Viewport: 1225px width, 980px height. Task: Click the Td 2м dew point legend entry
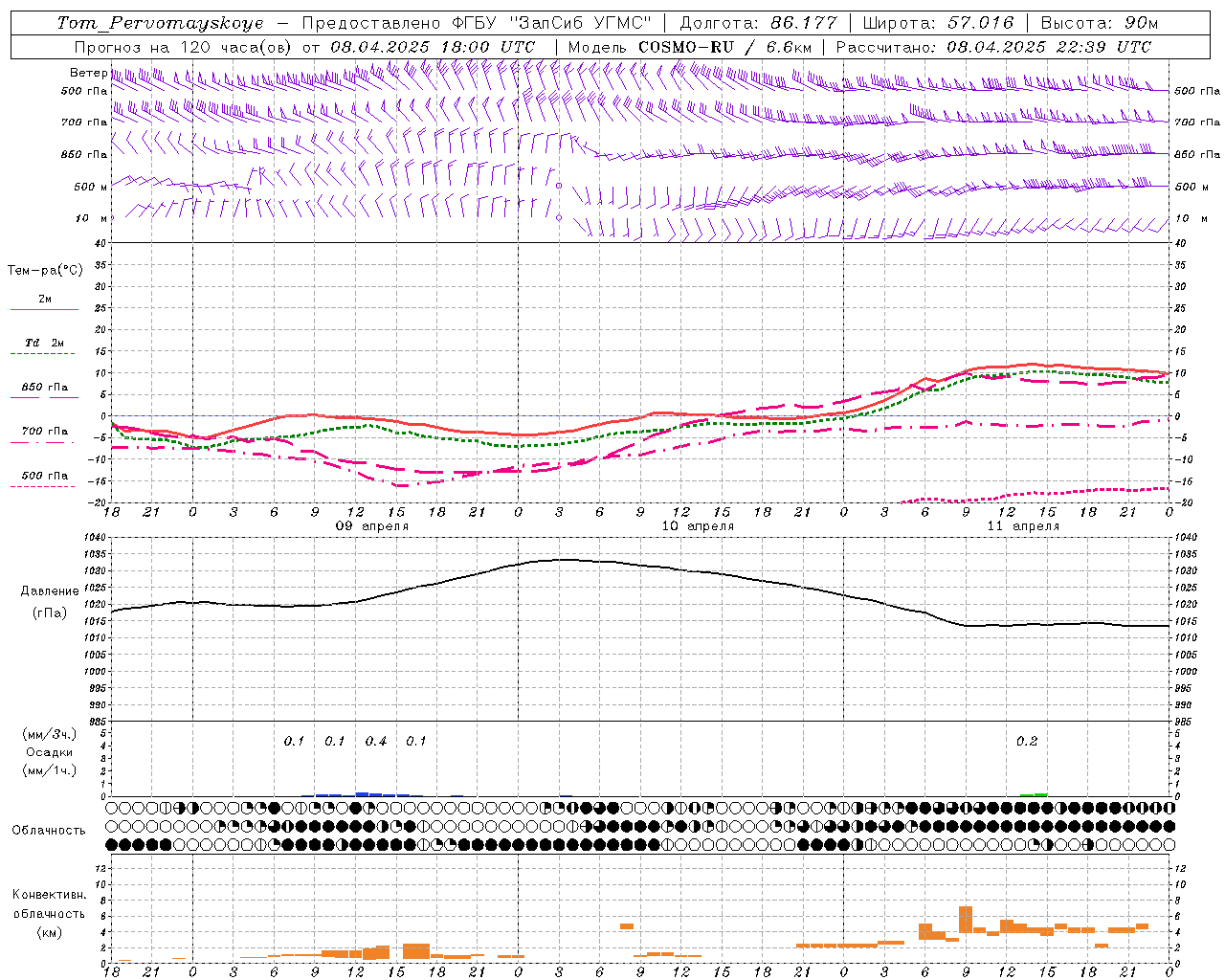(44, 343)
